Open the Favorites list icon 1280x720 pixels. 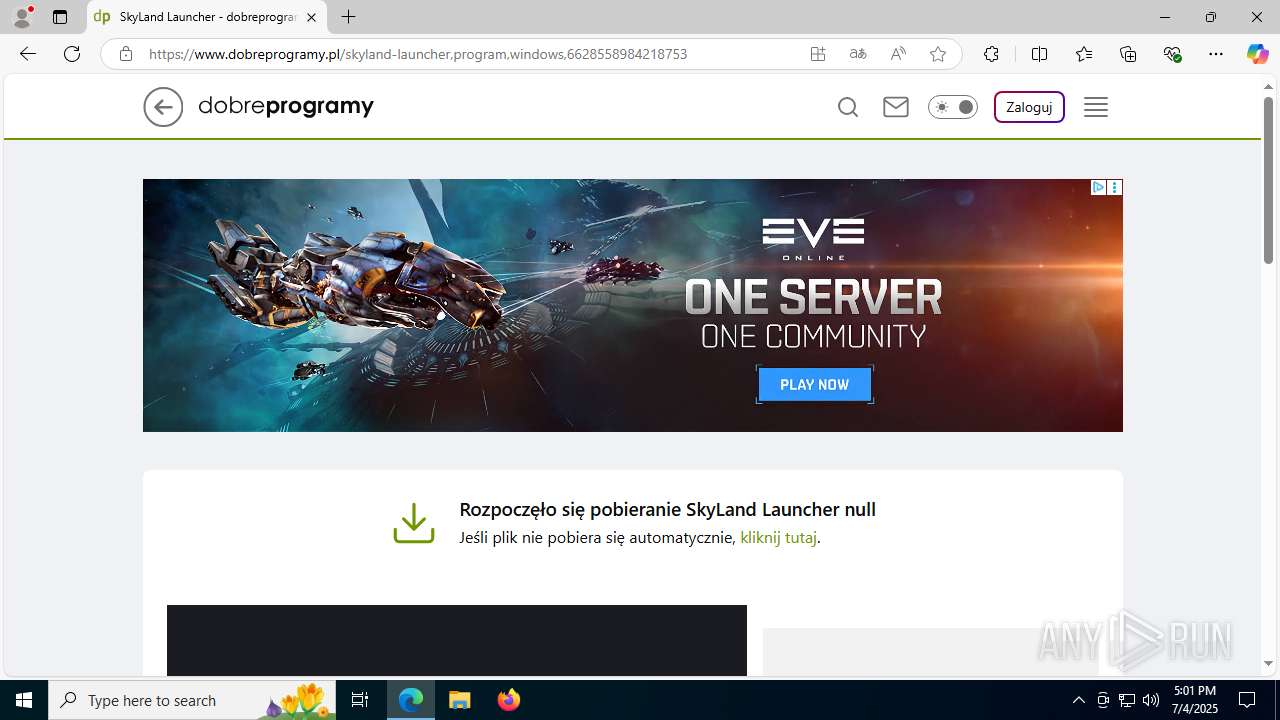1084,54
